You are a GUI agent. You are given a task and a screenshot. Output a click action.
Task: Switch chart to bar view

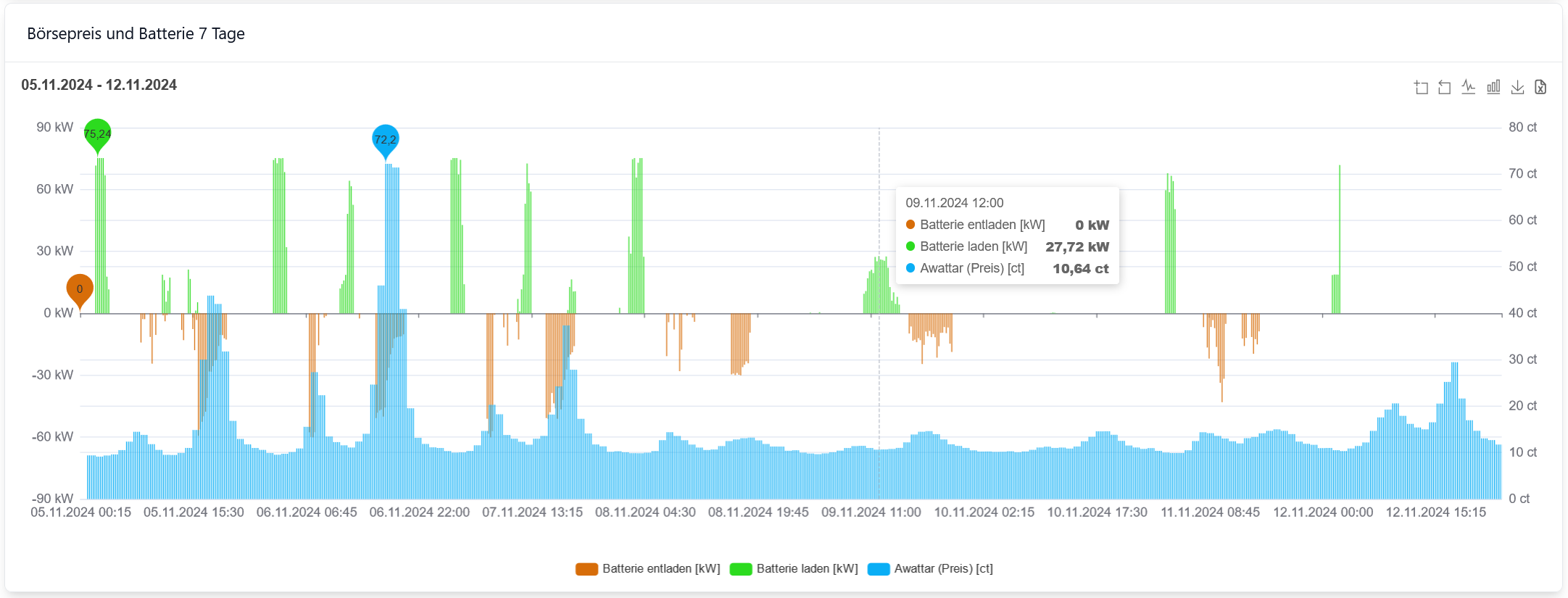tap(1493, 87)
